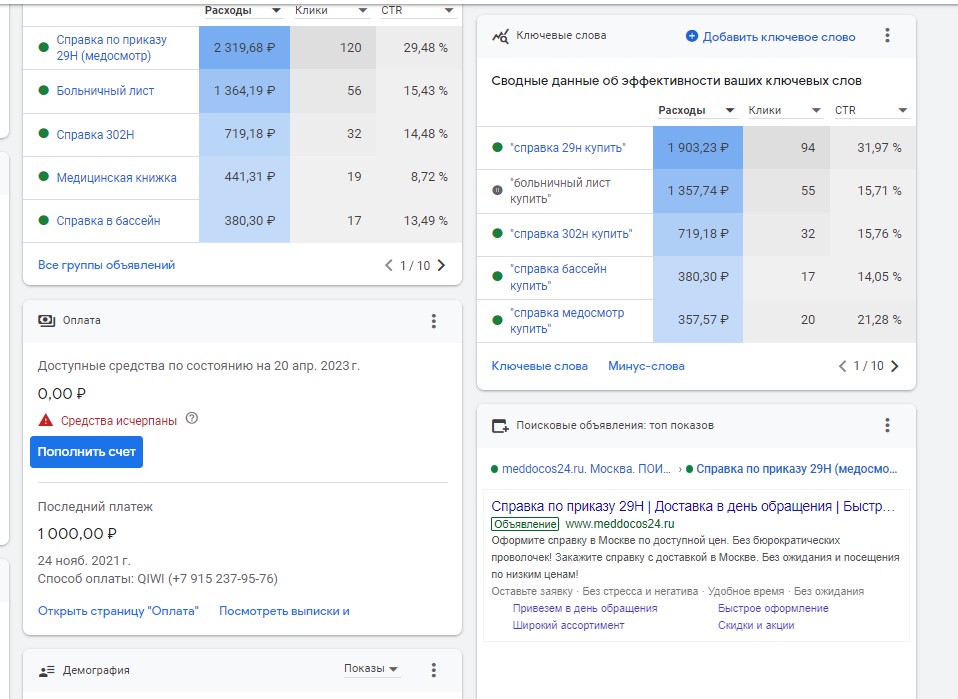
Task: Open the Ключевые слова link tab
Action: 539,366
